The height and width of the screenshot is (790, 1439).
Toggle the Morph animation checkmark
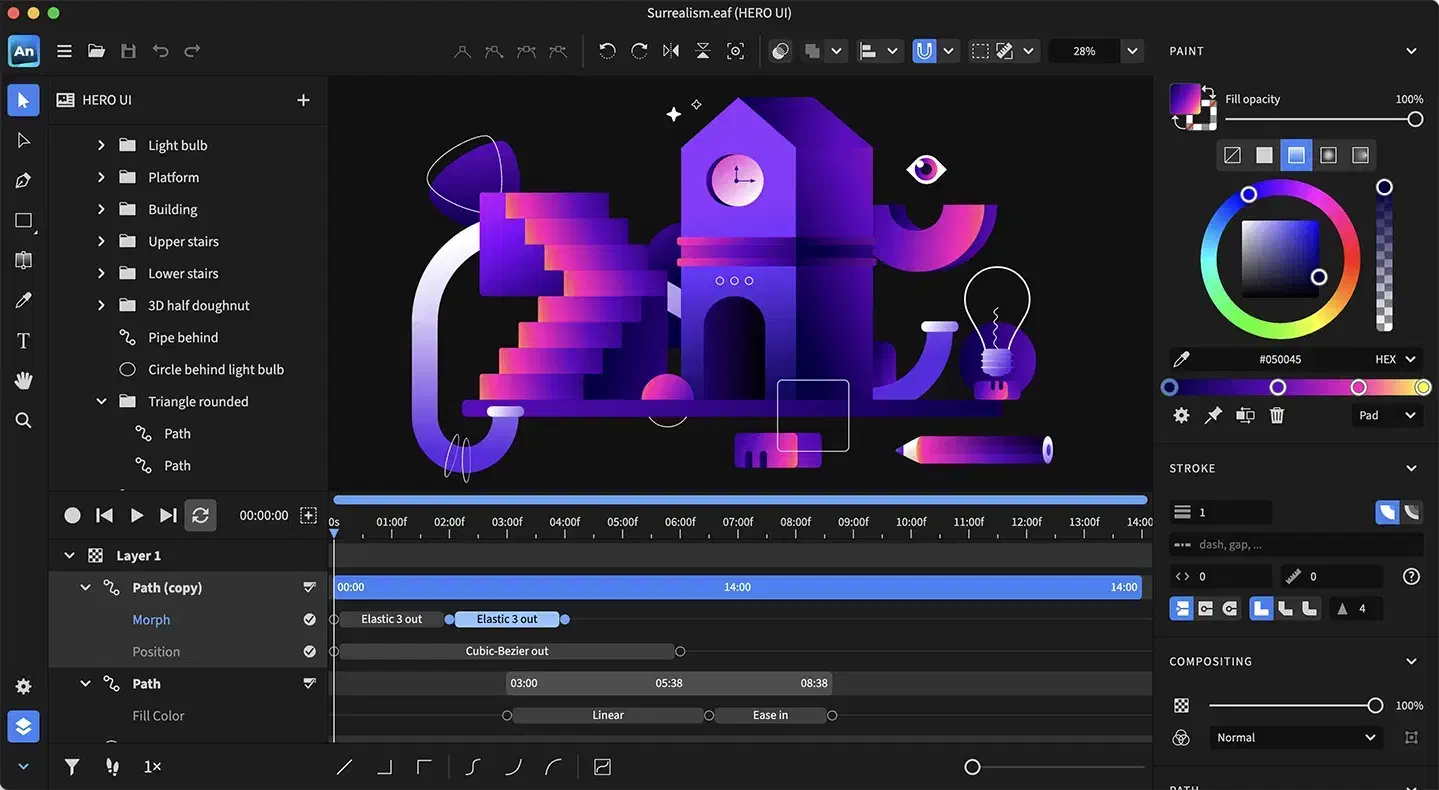click(310, 620)
